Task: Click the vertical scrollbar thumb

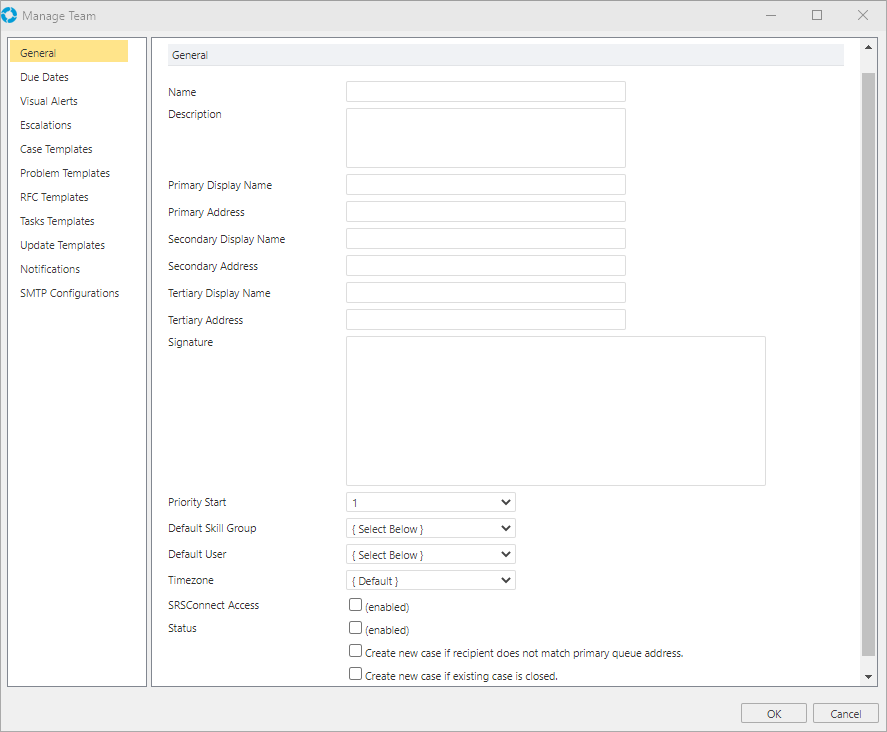Action: pos(868,360)
